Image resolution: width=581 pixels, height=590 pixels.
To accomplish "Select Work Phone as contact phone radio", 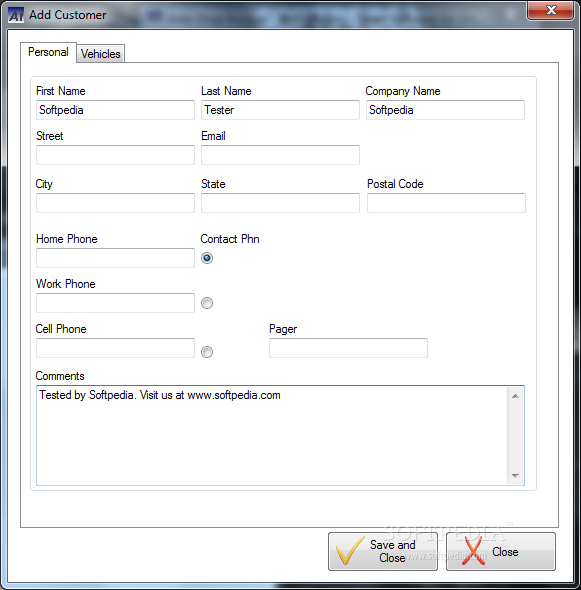I will [x=207, y=303].
